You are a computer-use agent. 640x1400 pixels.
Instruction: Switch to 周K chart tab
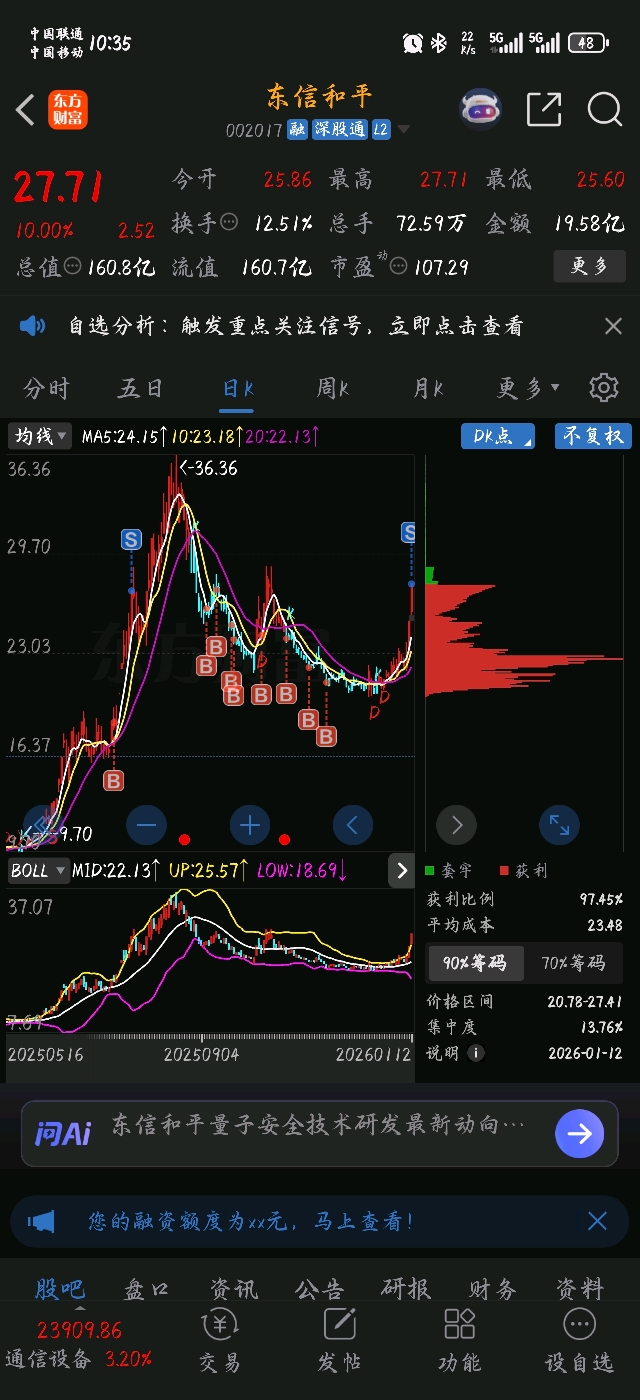coord(333,388)
